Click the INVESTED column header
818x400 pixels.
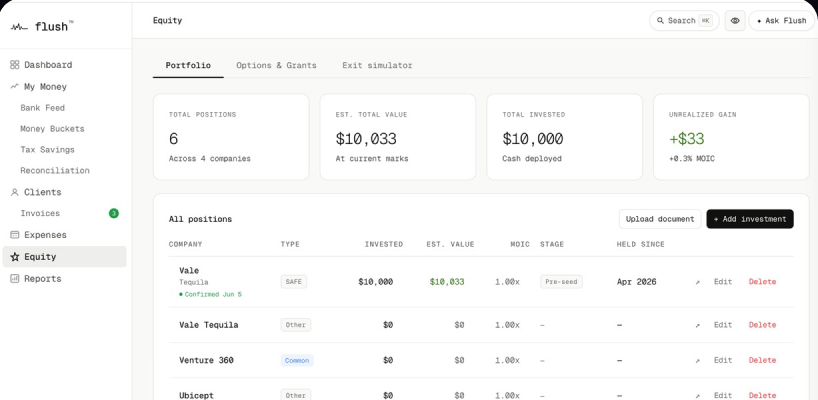pos(383,244)
